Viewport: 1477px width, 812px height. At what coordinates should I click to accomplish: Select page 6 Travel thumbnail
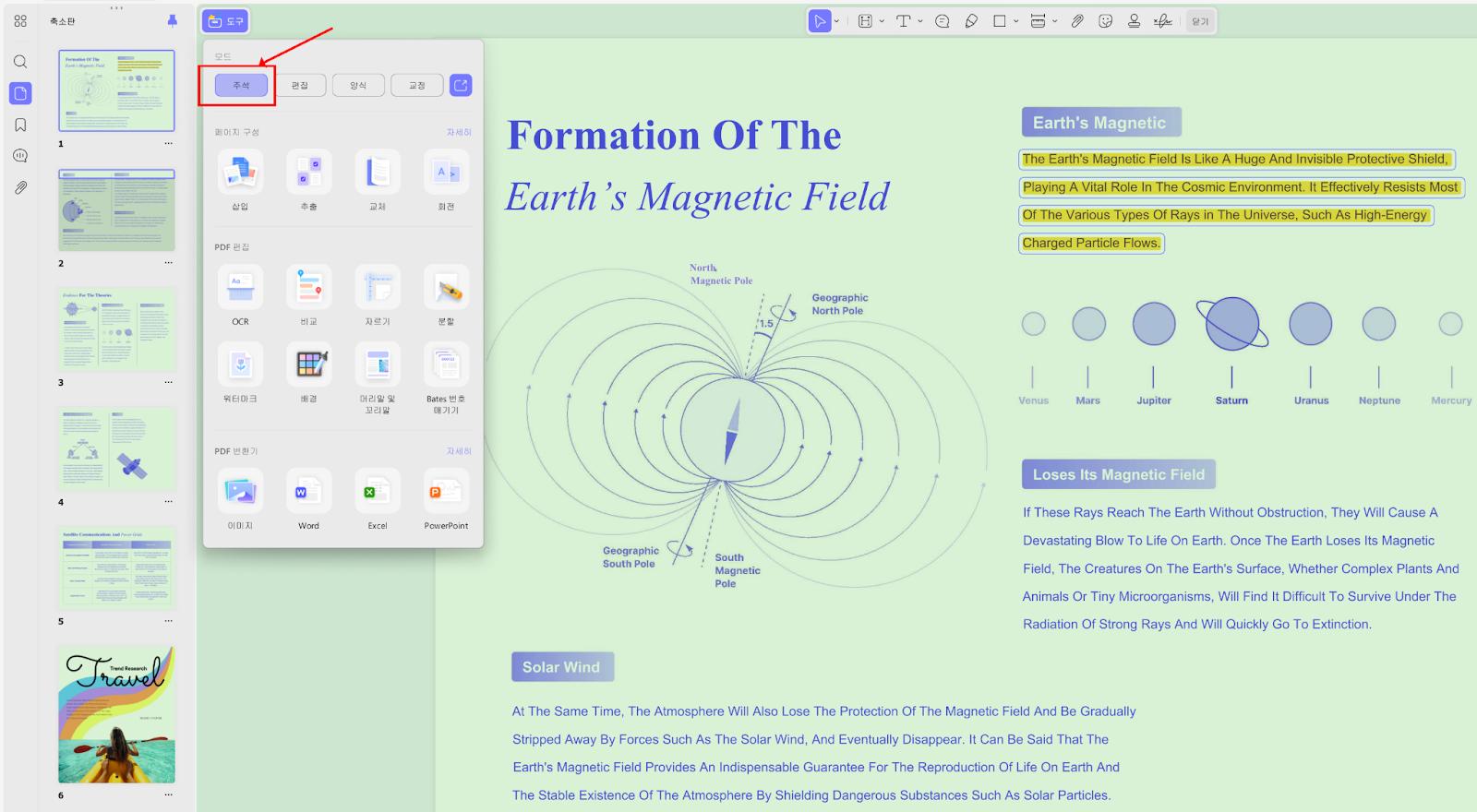116,714
